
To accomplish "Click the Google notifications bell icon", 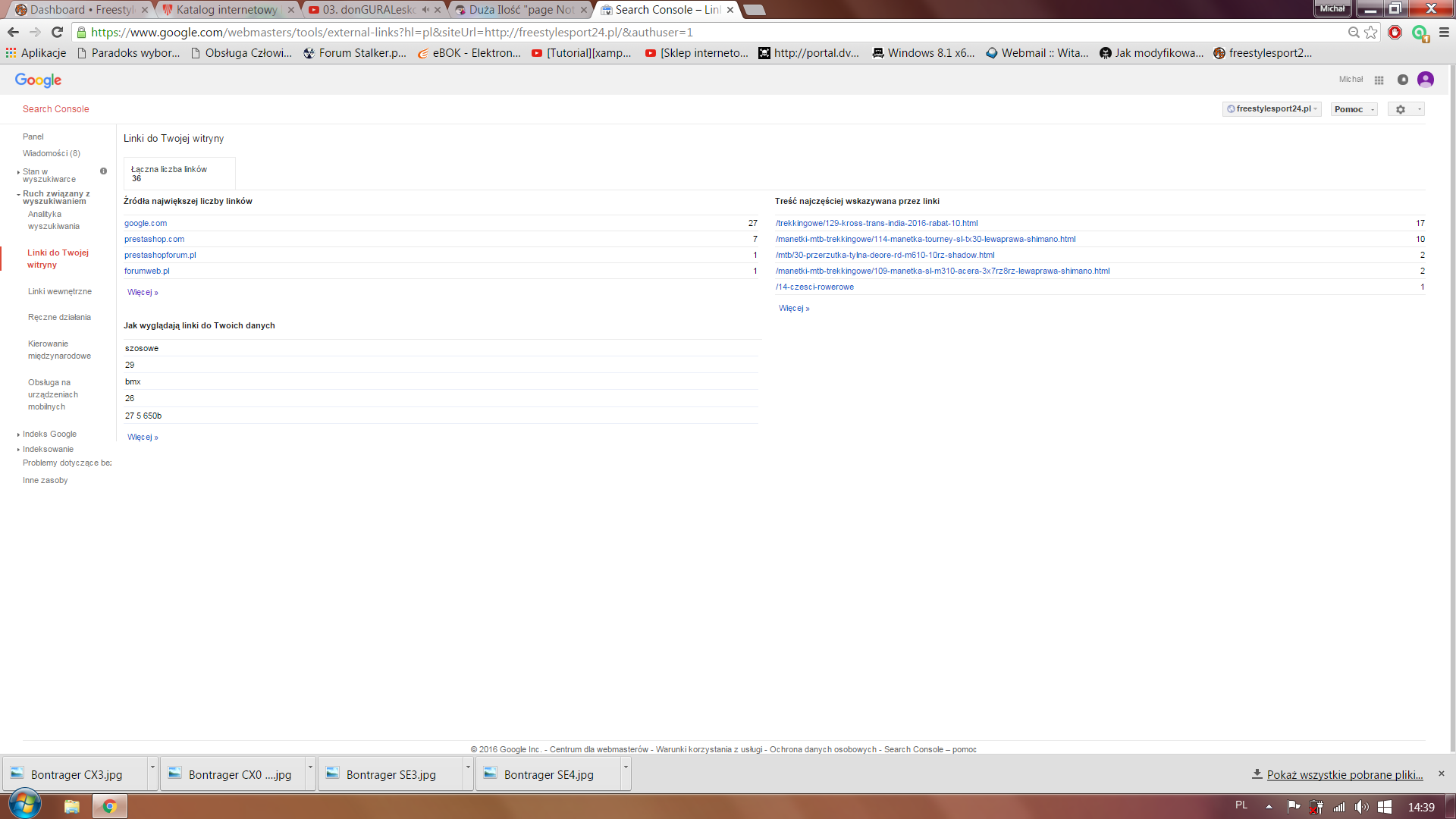I will tap(1403, 80).
